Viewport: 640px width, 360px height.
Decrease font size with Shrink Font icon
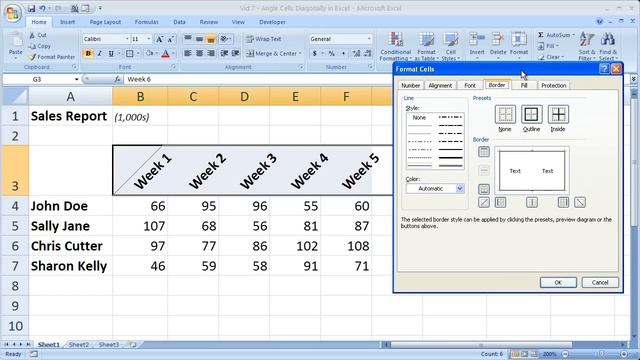coord(171,39)
